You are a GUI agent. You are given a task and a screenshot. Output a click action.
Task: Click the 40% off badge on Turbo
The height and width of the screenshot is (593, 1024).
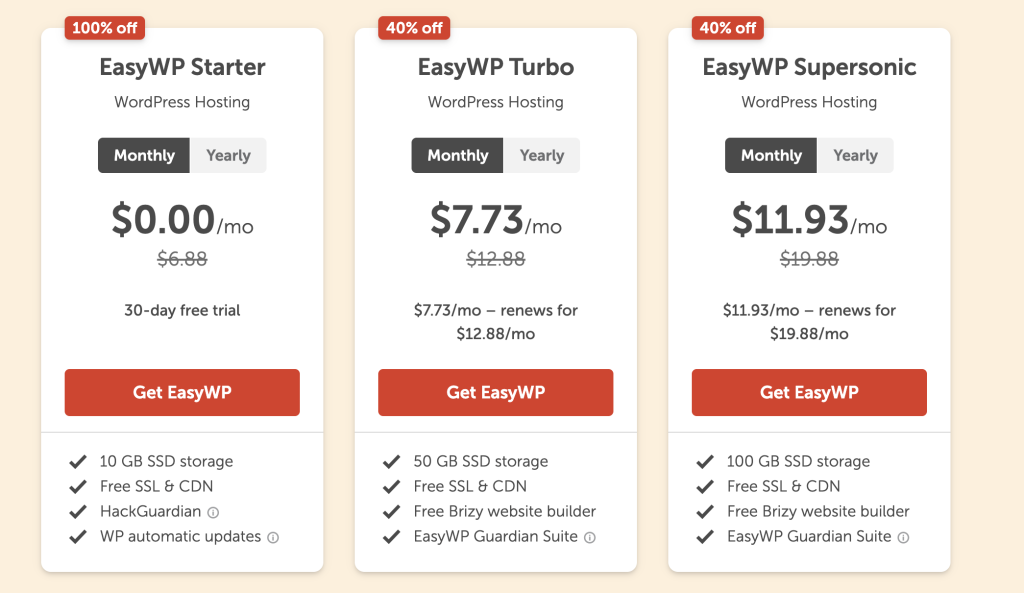coord(415,28)
